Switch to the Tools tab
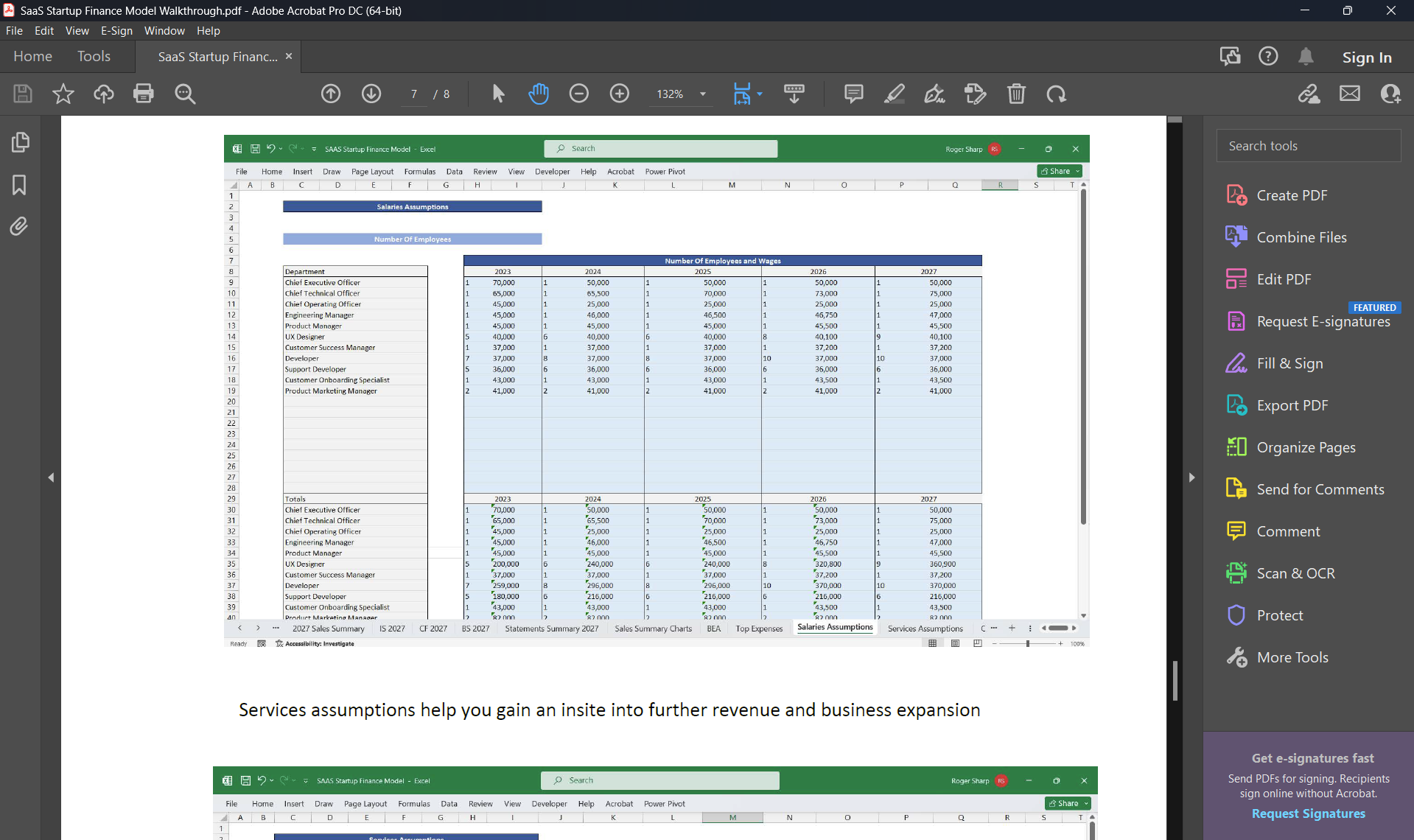 pyautogui.click(x=94, y=57)
